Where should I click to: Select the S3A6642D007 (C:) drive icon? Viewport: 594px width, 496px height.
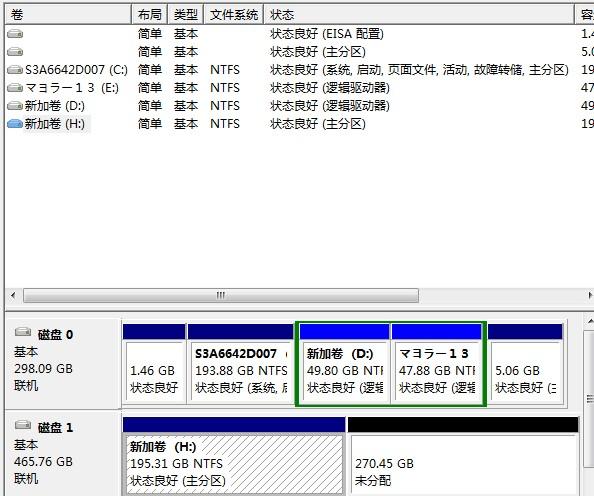15,70
